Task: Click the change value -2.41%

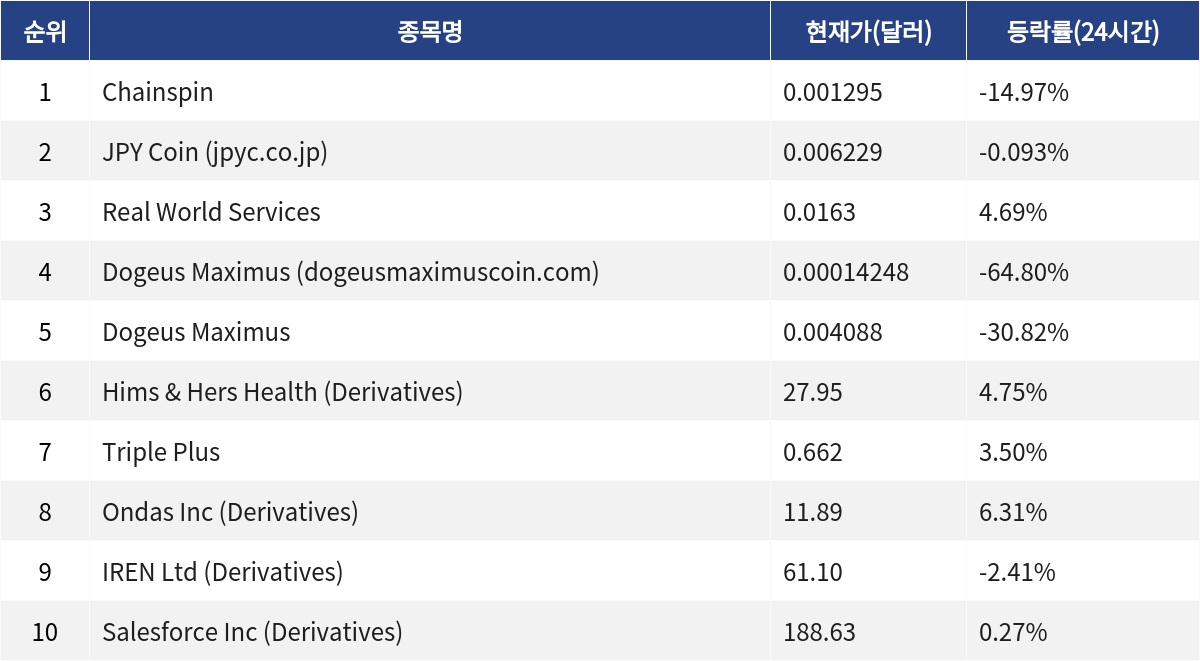Action: tap(1017, 572)
